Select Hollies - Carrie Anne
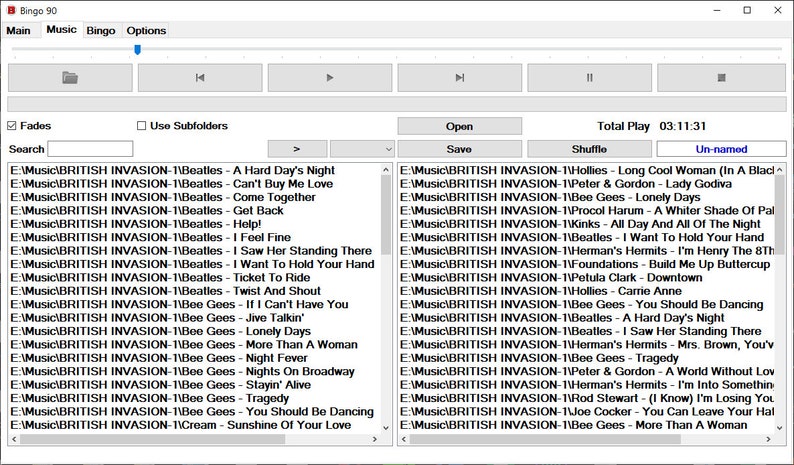The height and width of the screenshot is (465, 794). [x=541, y=291]
